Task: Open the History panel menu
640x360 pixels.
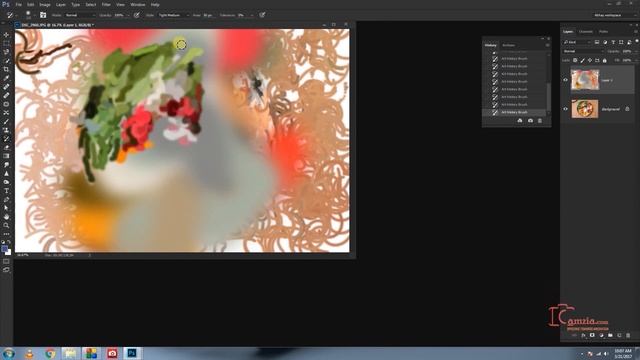Action: click(547, 45)
